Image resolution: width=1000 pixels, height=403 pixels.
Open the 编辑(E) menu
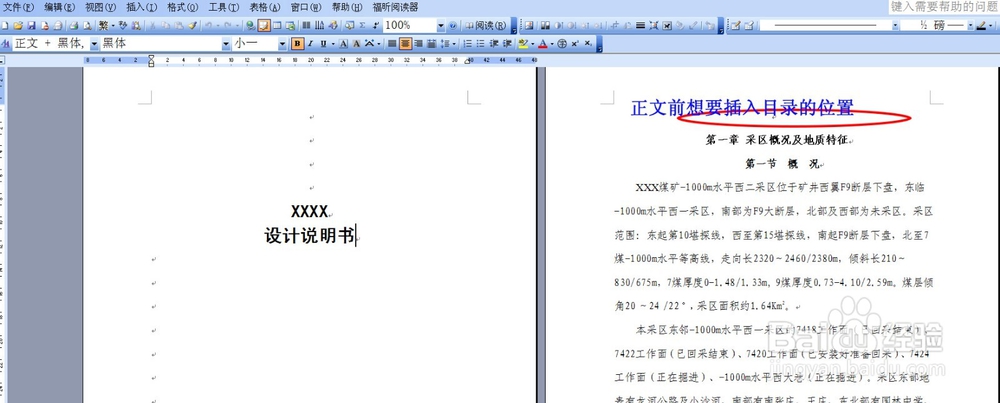59,8
